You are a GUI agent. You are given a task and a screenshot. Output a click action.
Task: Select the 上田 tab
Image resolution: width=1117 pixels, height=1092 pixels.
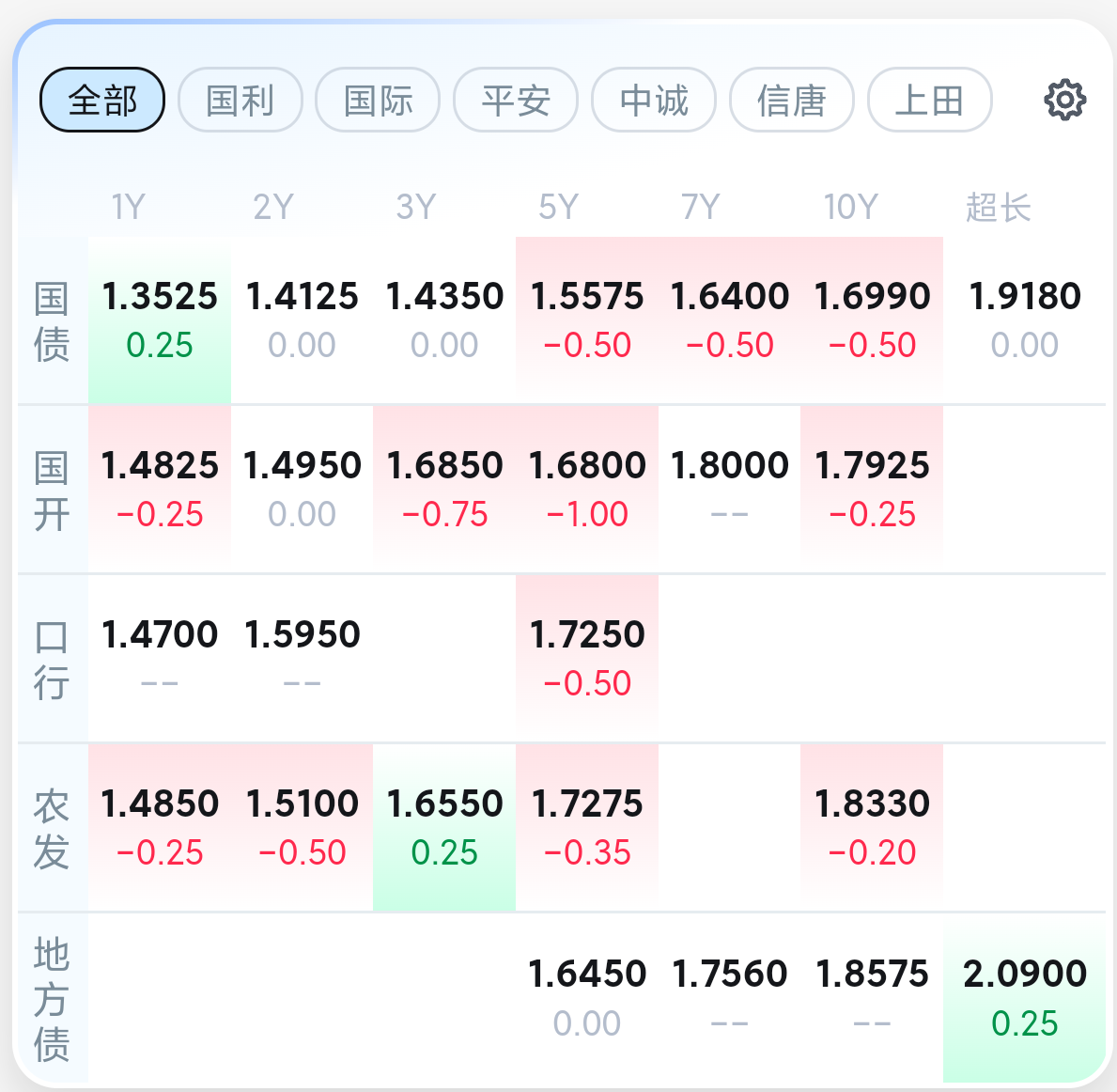(x=930, y=100)
